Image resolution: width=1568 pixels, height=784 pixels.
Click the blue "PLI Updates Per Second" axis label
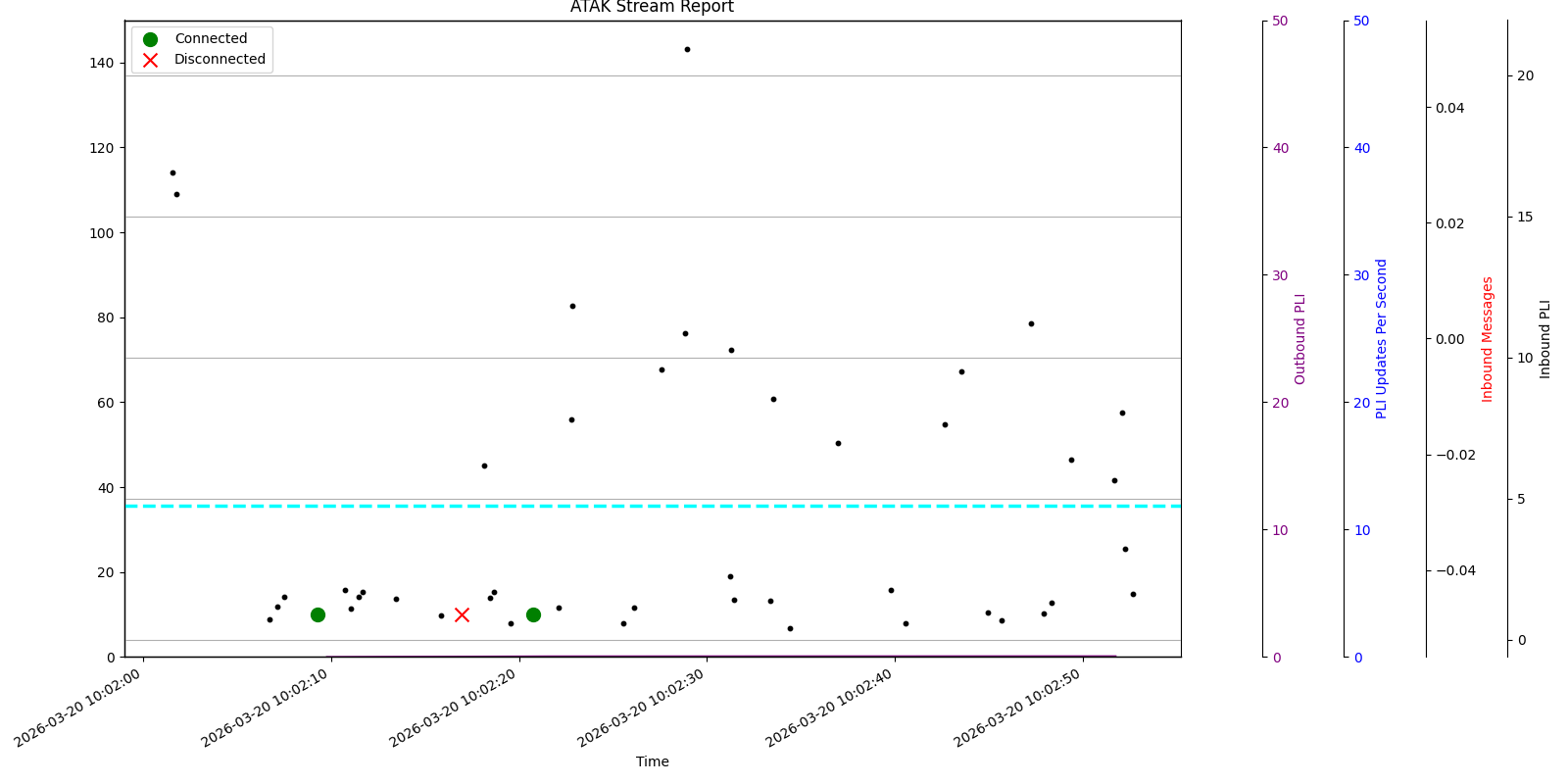[x=1382, y=338]
